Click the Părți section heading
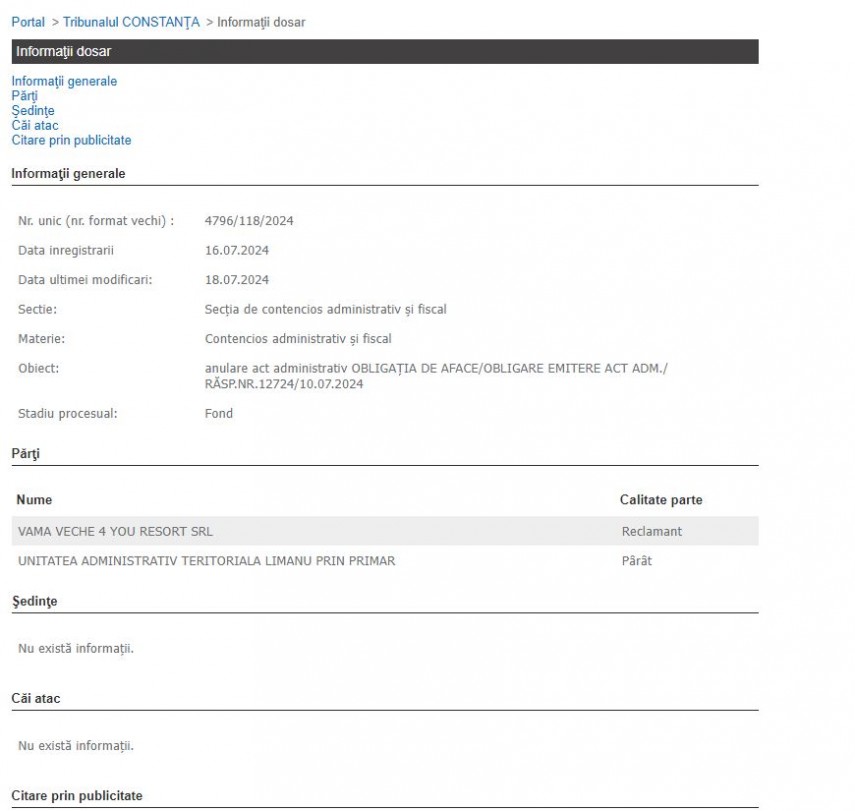This screenshot has height=811, width=855. (26, 454)
